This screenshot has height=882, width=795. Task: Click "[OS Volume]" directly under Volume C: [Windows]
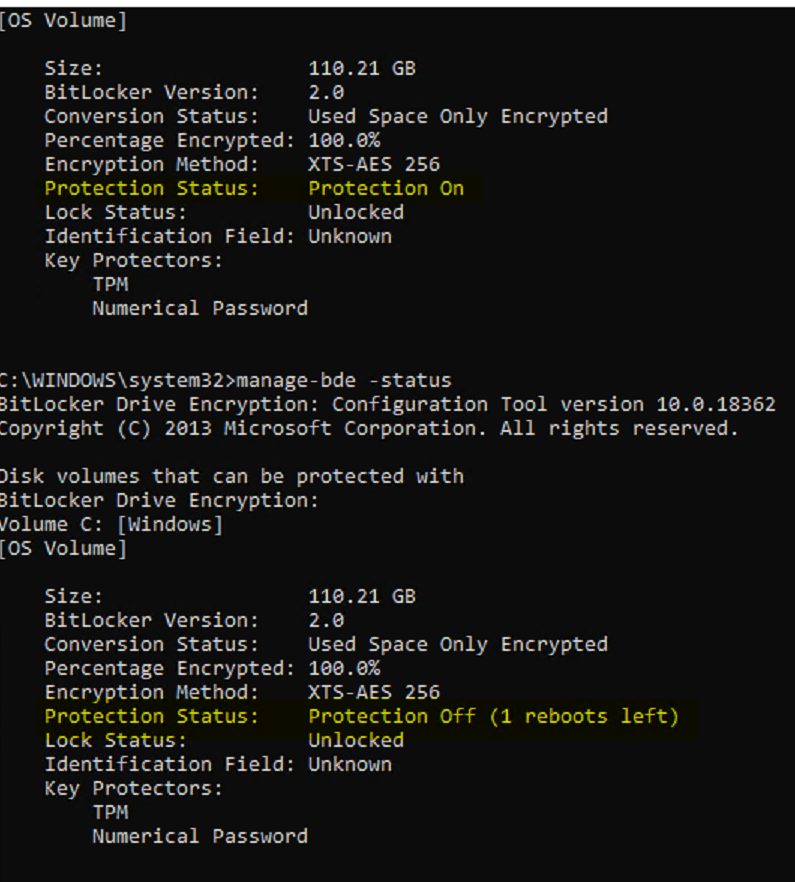coord(63,548)
